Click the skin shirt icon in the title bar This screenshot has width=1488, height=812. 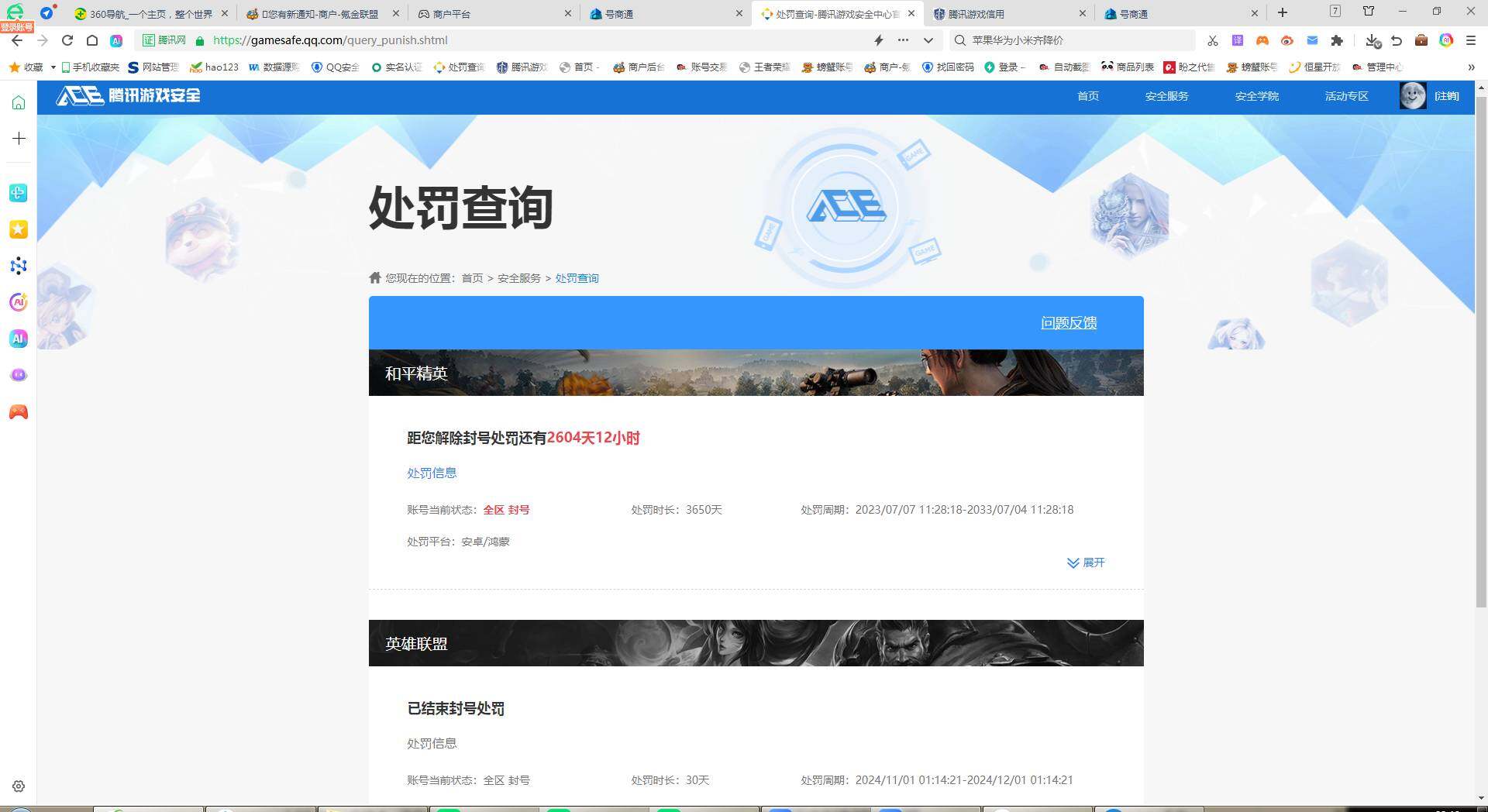[x=1369, y=12]
